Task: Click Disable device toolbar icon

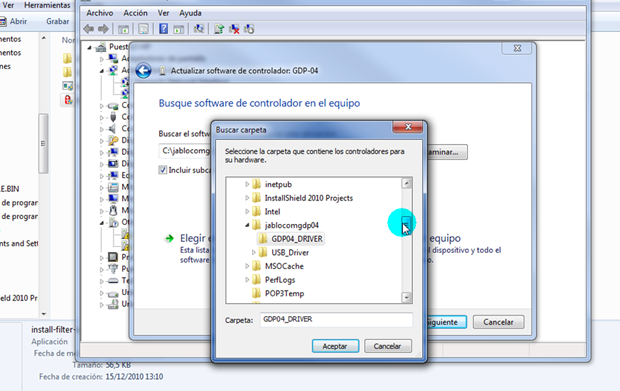Action: click(249, 29)
